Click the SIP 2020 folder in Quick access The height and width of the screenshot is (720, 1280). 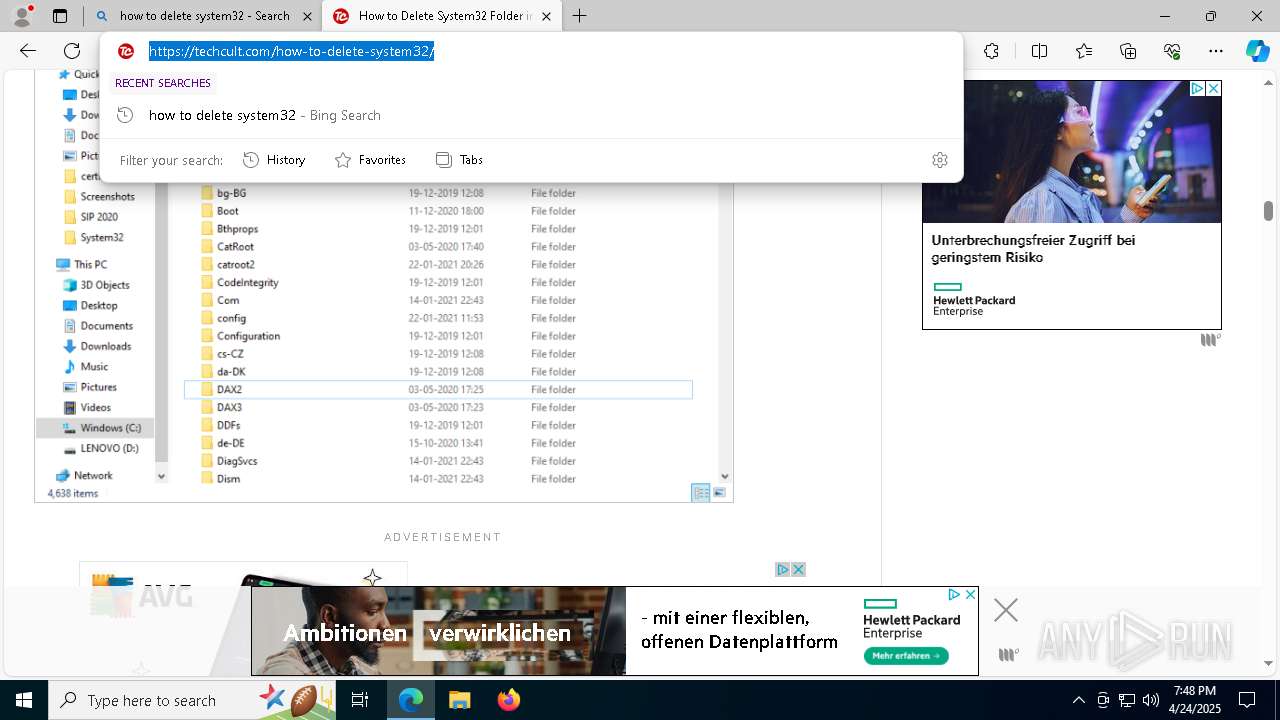pyautogui.click(x=90, y=217)
